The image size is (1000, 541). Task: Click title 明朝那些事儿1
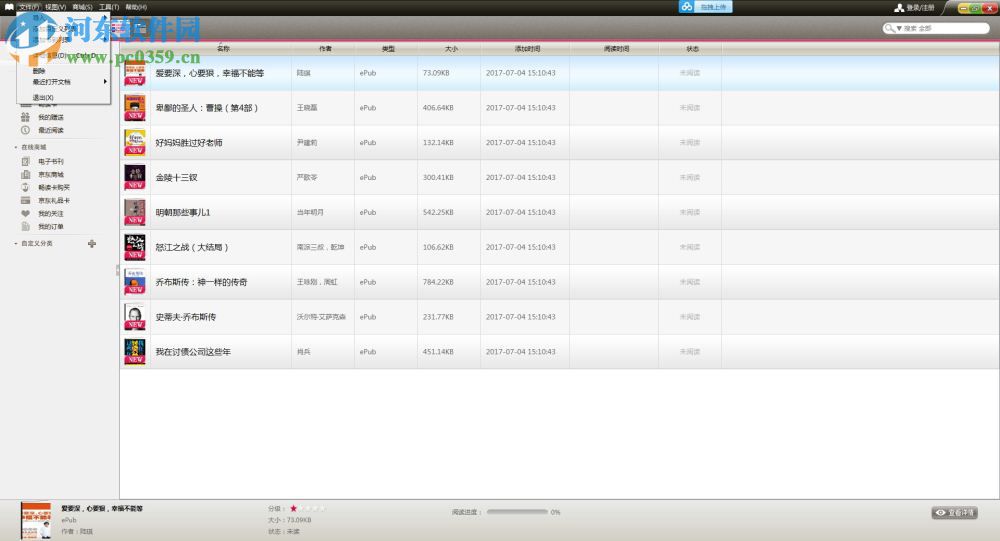tap(183, 212)
